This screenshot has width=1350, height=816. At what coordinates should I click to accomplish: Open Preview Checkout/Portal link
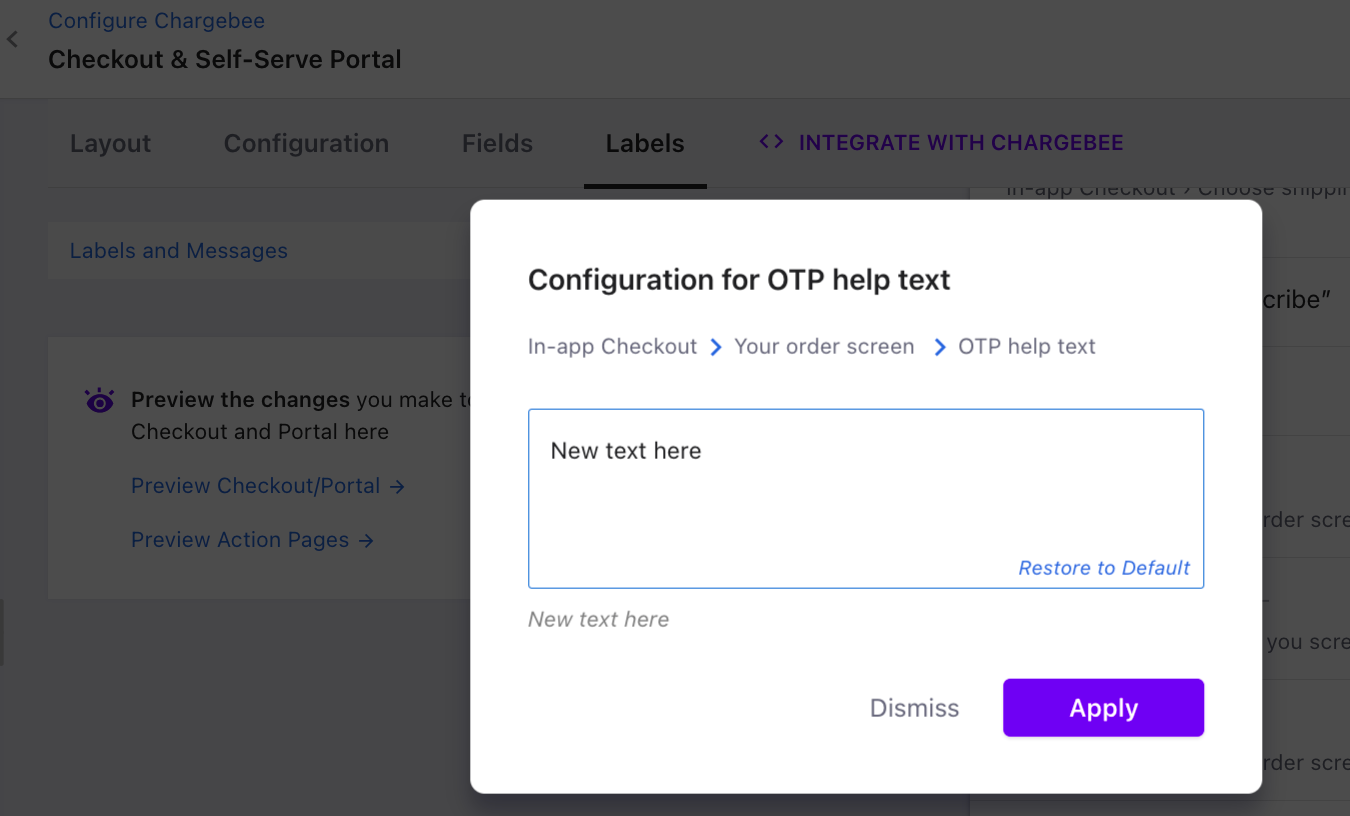tap(256, 486)
